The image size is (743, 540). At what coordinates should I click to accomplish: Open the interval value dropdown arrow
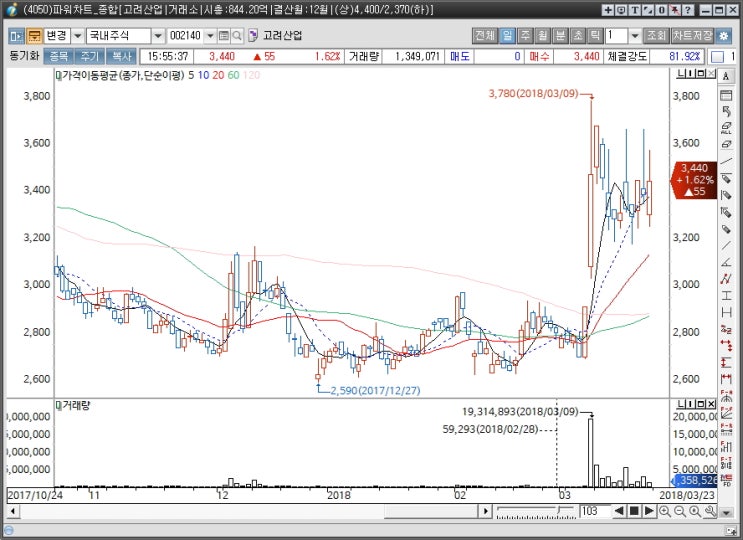click(x=635, y=36)
